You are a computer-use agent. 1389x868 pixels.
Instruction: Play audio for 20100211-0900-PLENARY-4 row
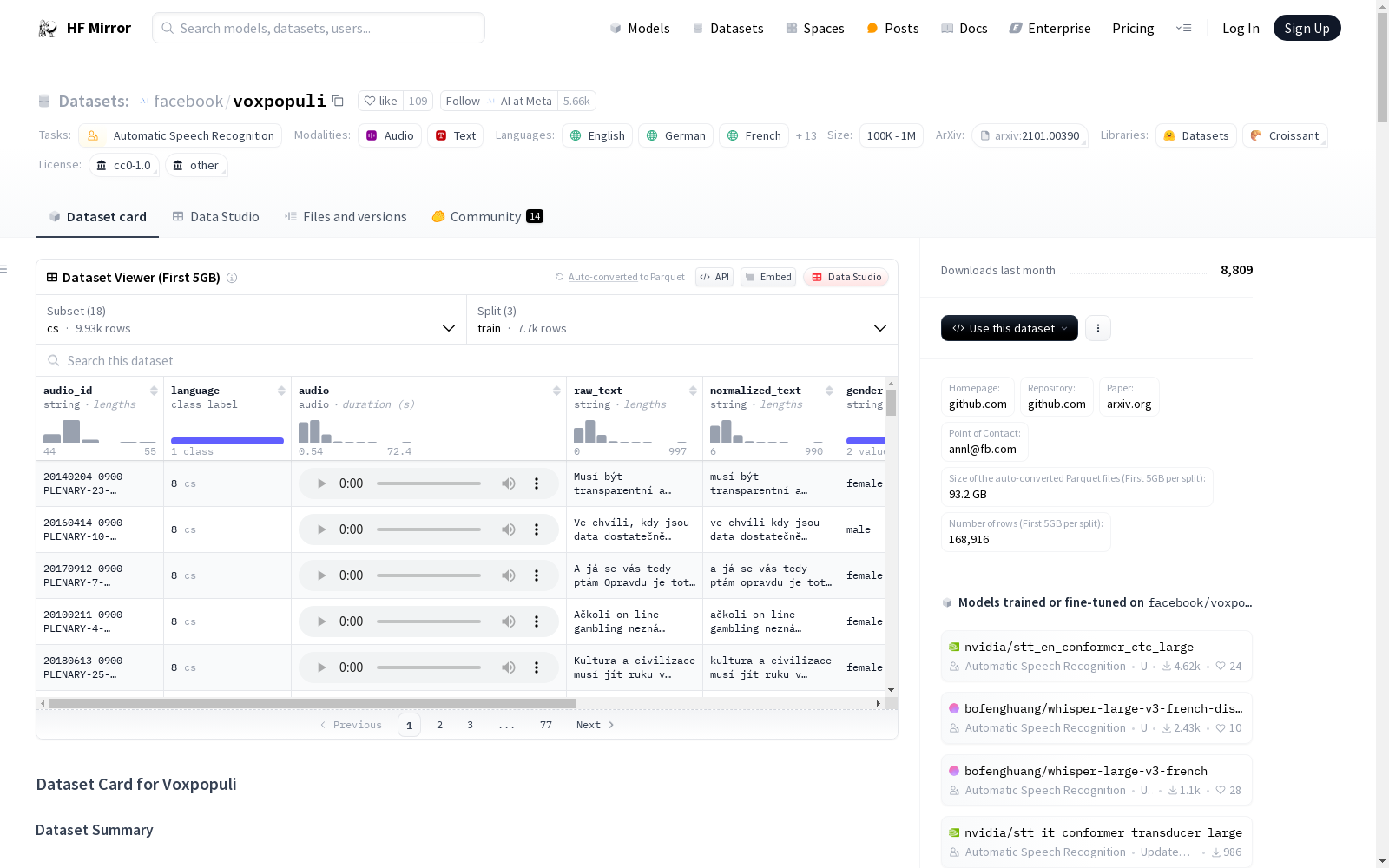(321, 621)
